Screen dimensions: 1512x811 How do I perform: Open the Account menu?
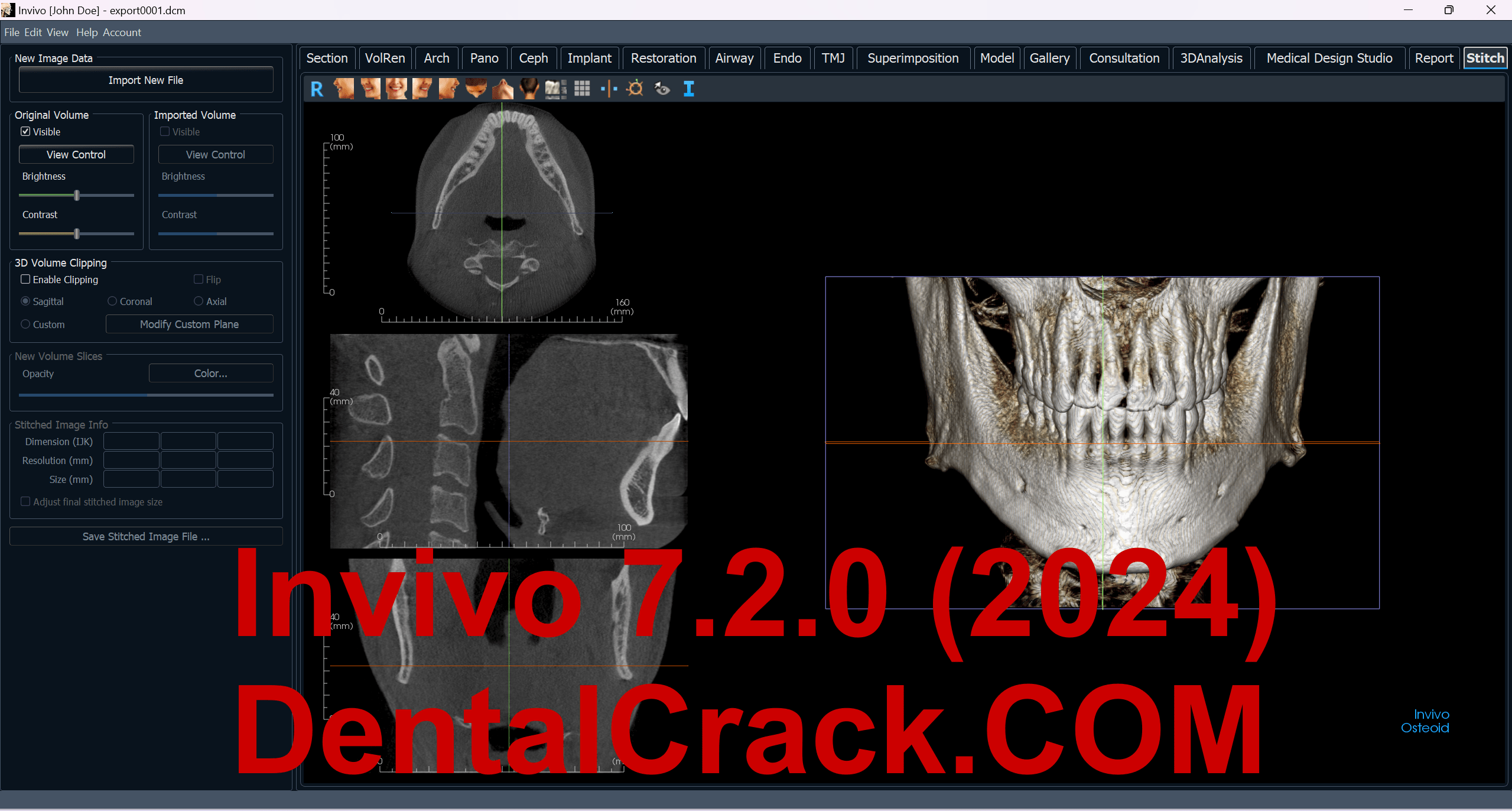[x=122, y=33]
